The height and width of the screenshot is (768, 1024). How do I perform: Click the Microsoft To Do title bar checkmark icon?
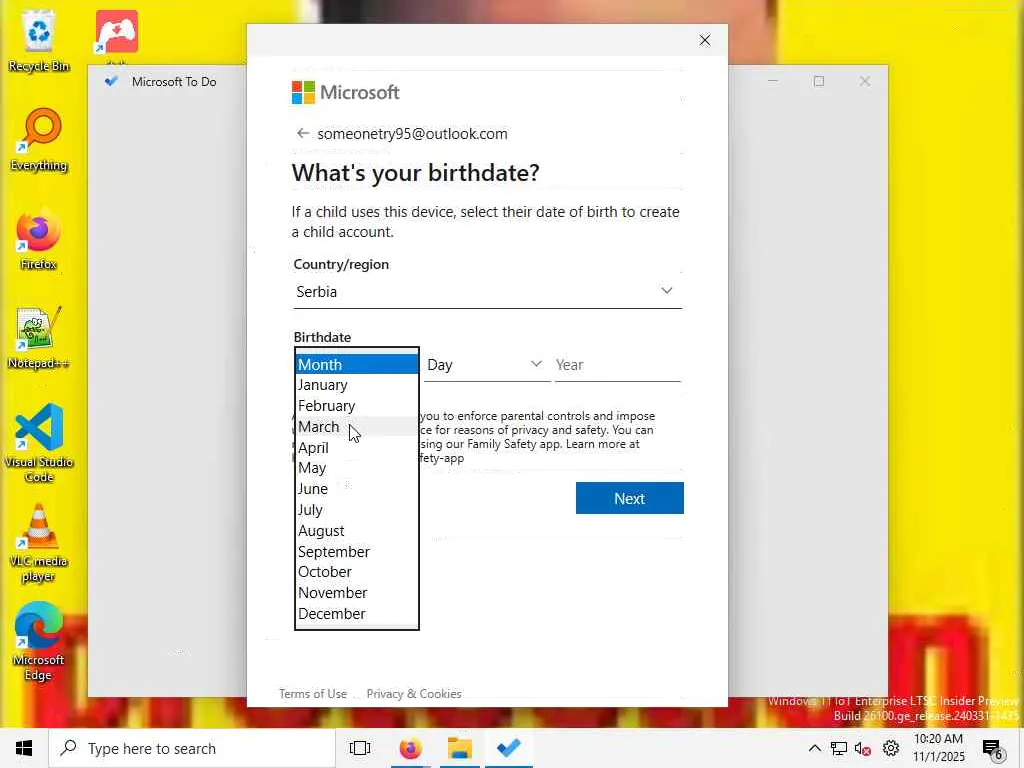click(111, 81)
